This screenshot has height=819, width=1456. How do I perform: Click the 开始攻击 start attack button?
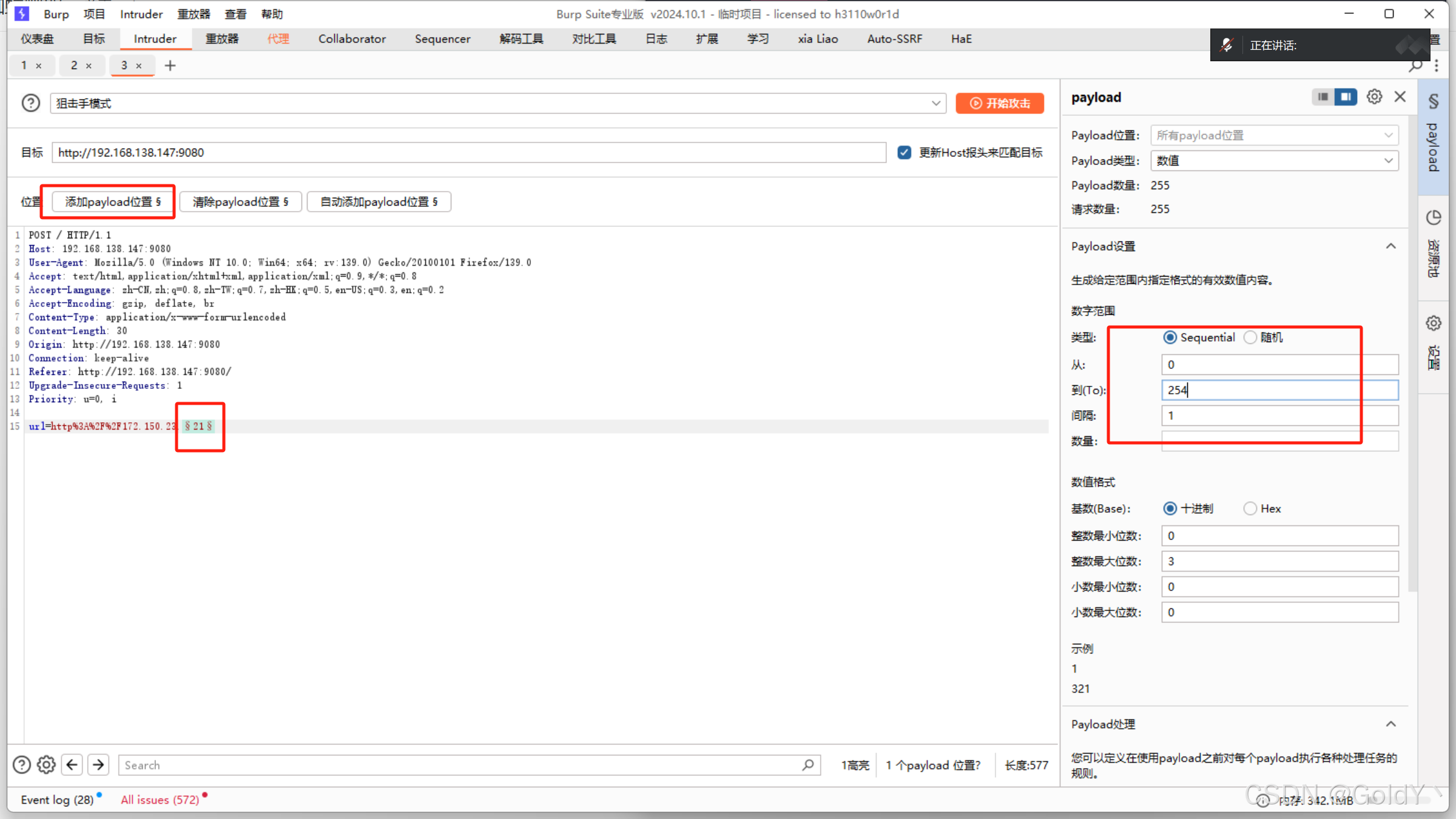click(1000, 103)
